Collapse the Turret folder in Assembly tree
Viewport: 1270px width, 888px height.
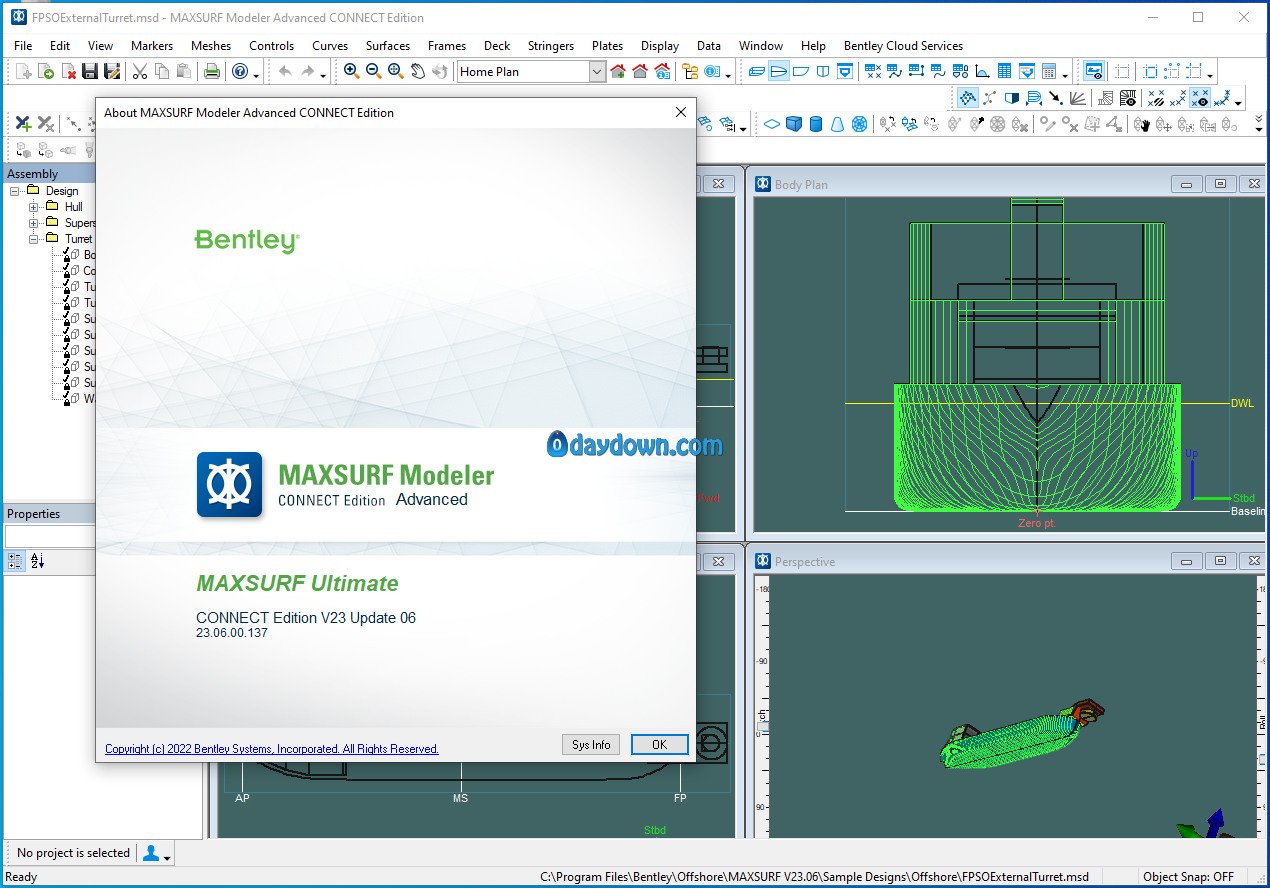[34, 239]
